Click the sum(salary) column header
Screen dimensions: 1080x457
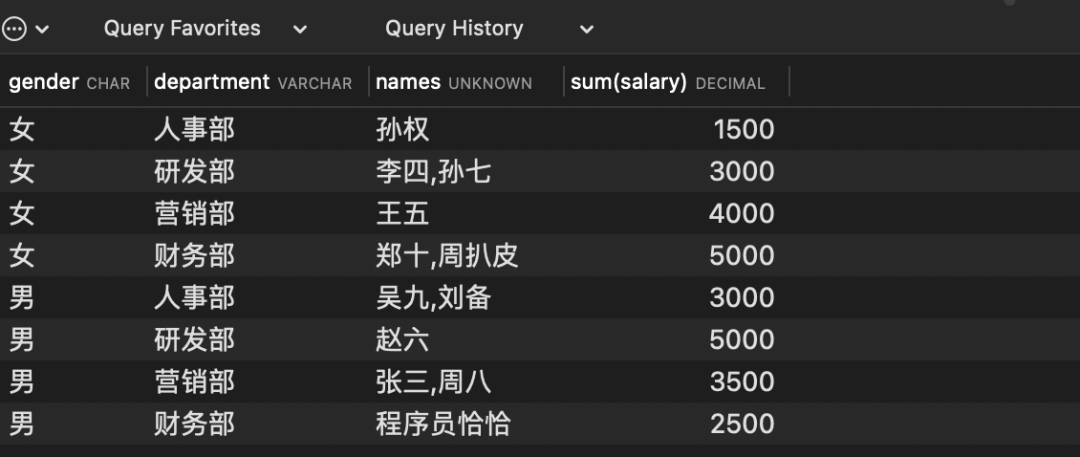667,83
